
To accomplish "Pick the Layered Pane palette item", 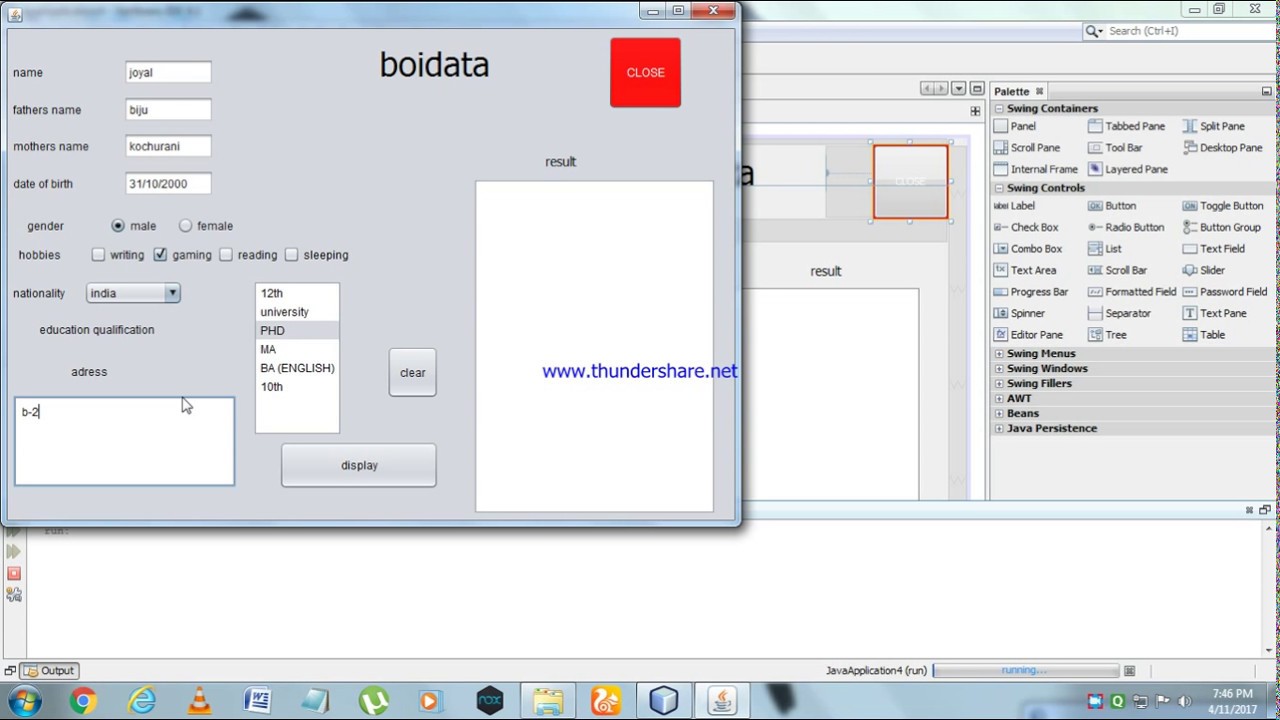I will (x=1128, y=169).
